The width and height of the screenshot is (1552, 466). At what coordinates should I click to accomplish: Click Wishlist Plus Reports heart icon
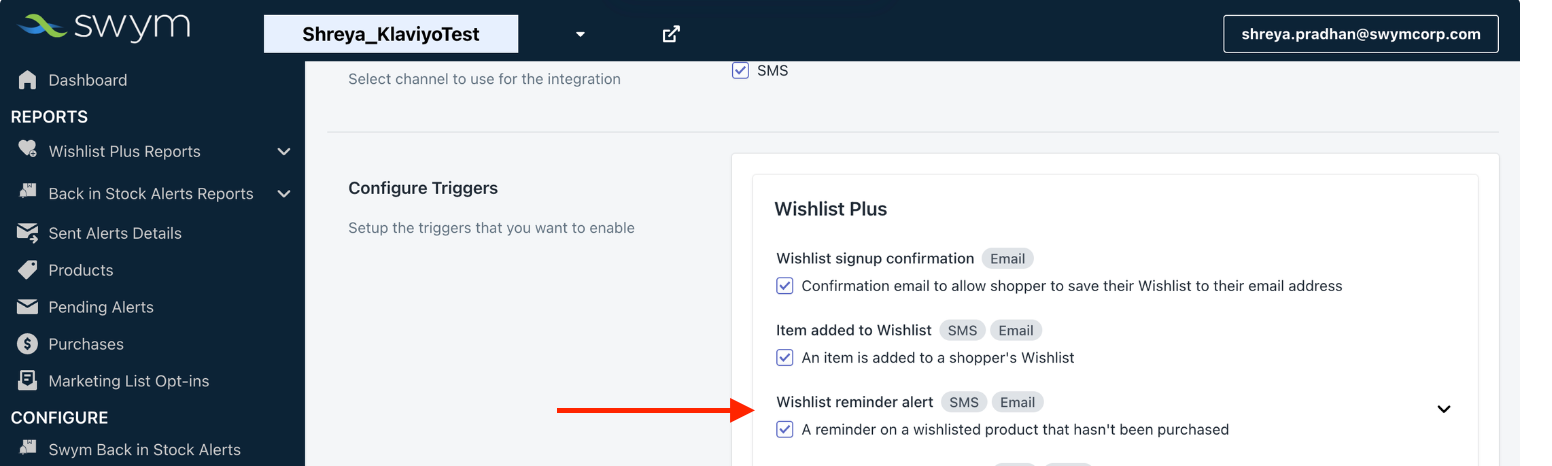(x=27, y=150)
